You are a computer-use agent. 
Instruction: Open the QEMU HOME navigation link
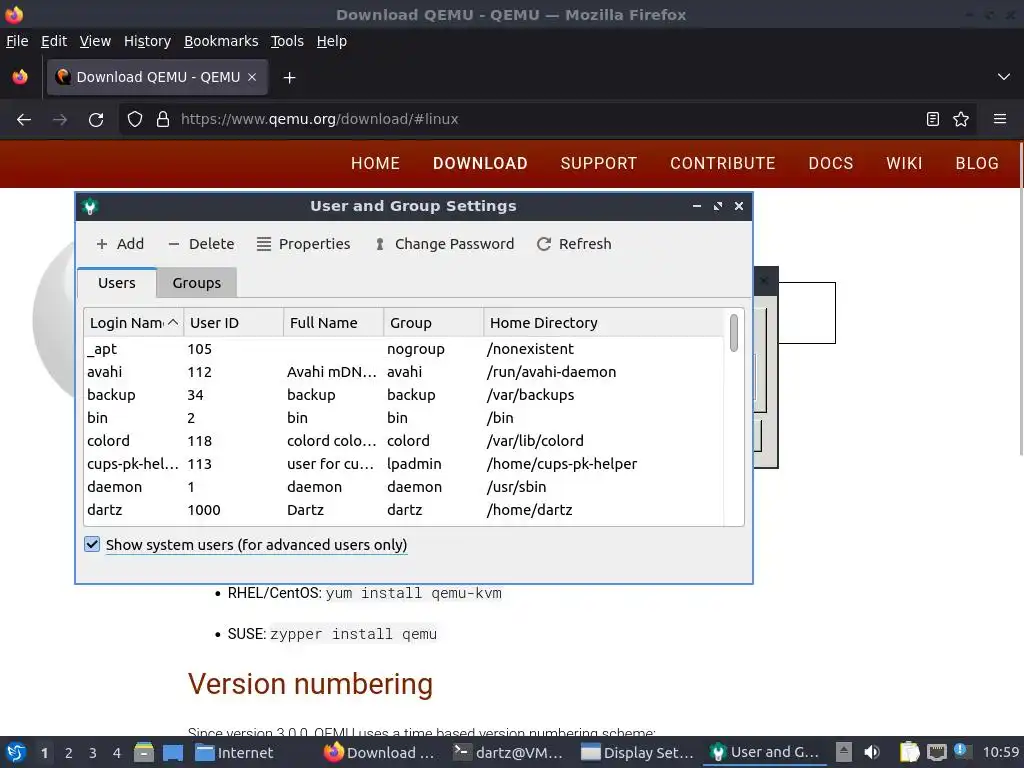click(x=376, y=163)
